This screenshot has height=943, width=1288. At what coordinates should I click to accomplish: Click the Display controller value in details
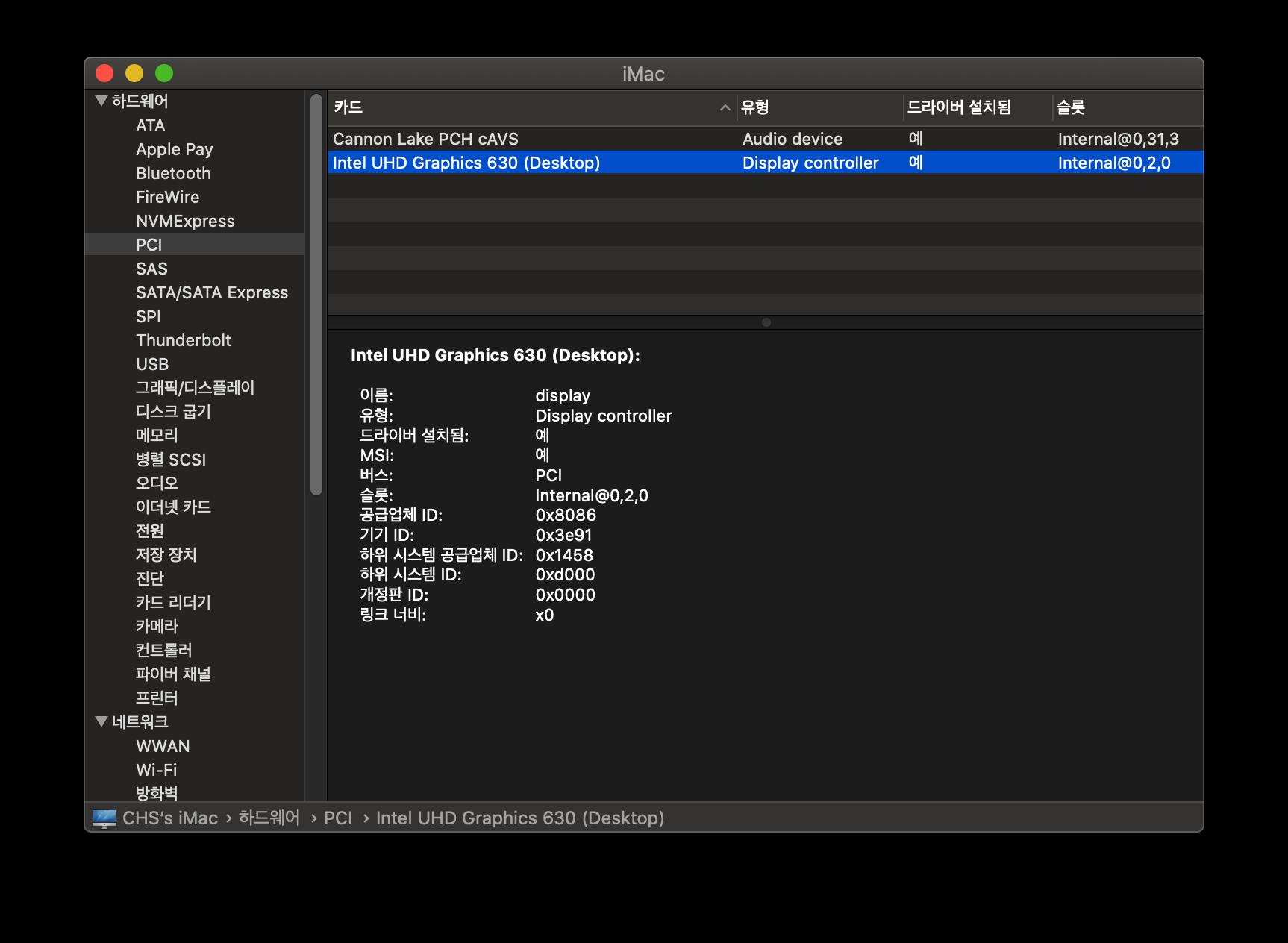coord(604,416)
